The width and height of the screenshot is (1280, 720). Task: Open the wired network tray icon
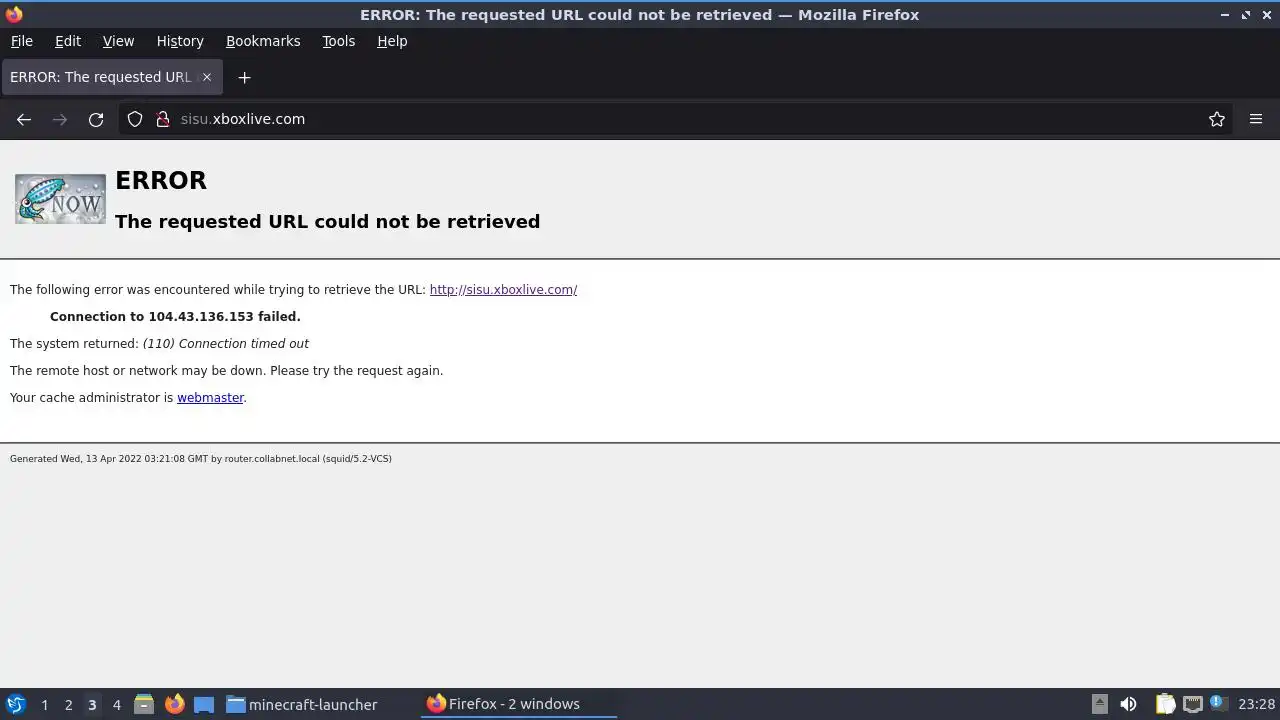pos(1192,704)
